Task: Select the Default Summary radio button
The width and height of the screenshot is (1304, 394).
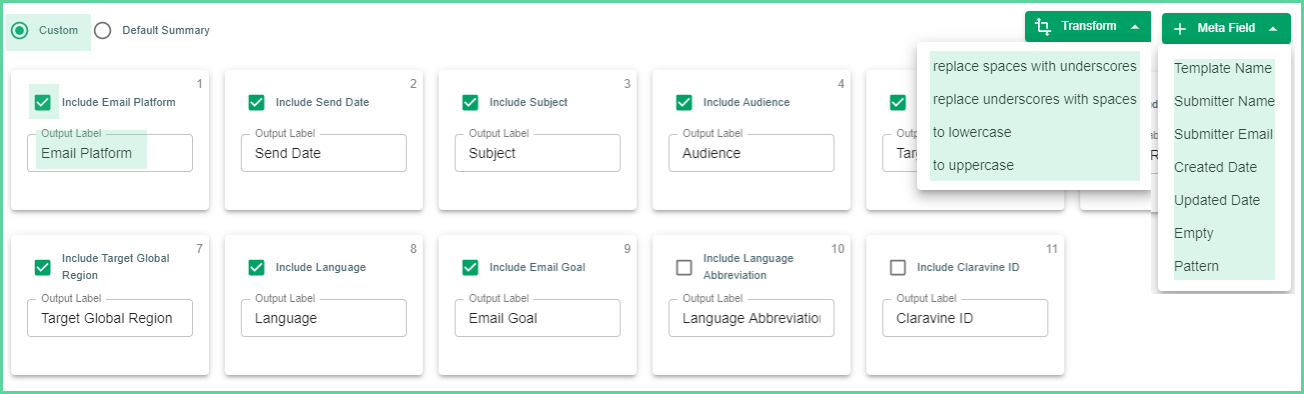Action: (102, 31)
